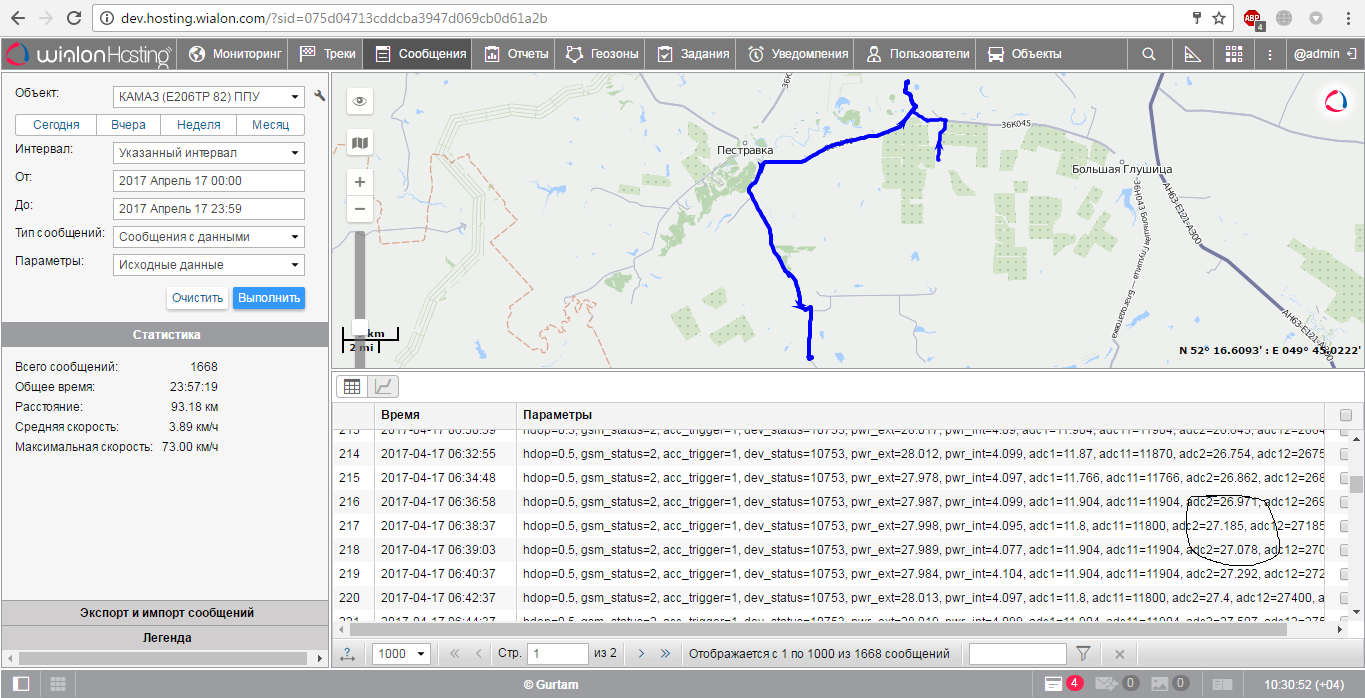1365x698 pixels.
Task: Switch to chart view of messages
Action: pos(382,386)
